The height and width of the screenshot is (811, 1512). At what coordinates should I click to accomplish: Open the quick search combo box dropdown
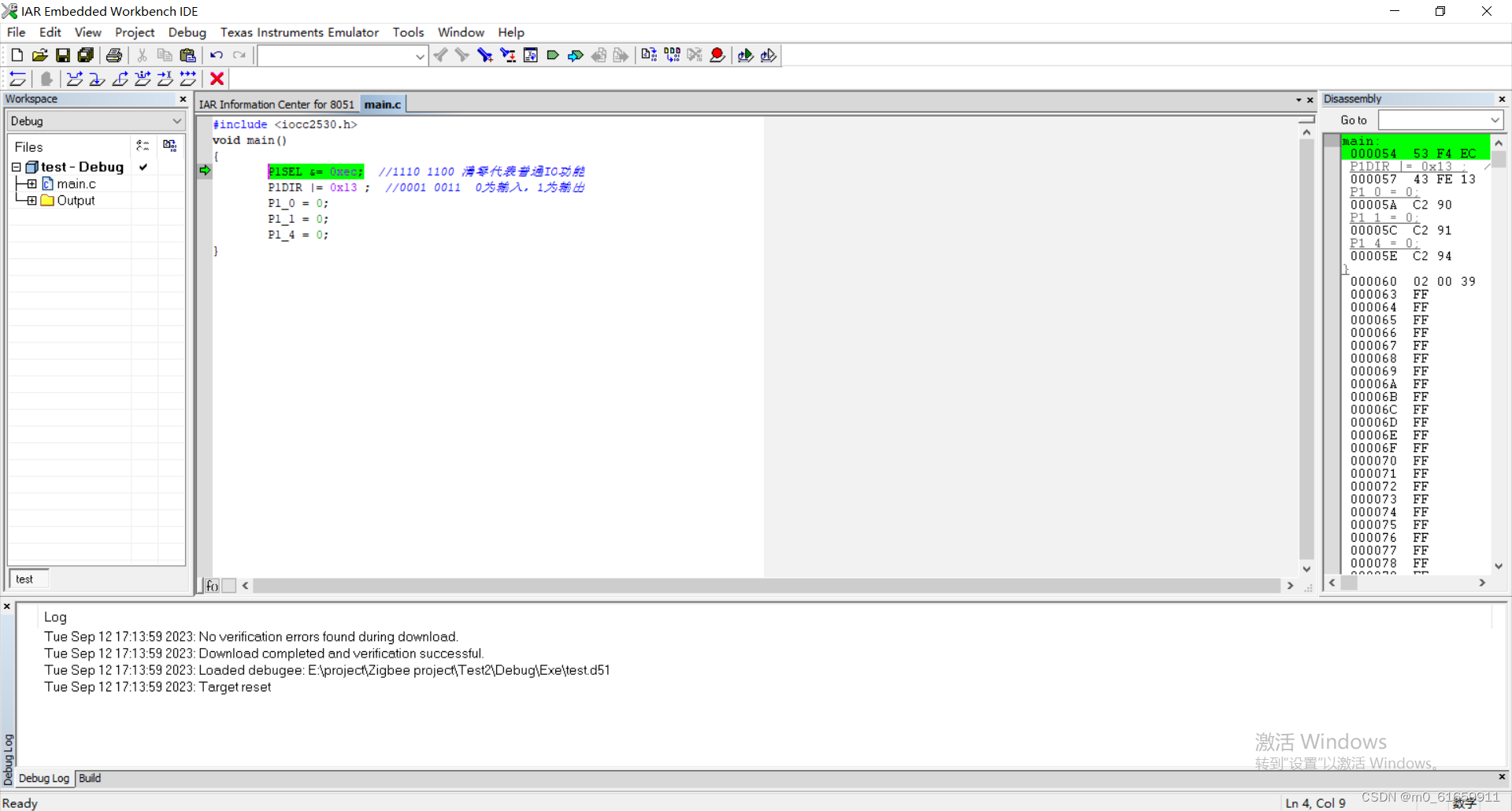pos(420,56)
